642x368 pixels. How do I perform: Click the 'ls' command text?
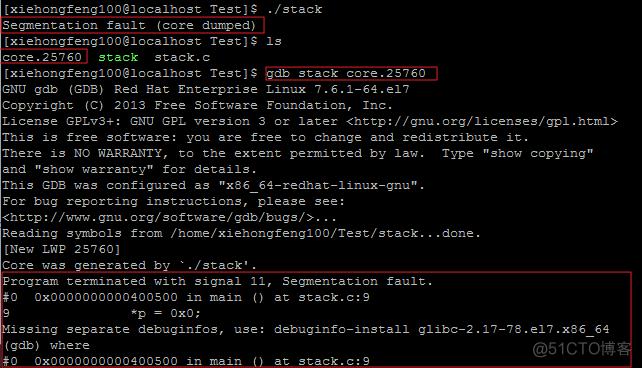[x=274, y=41]
